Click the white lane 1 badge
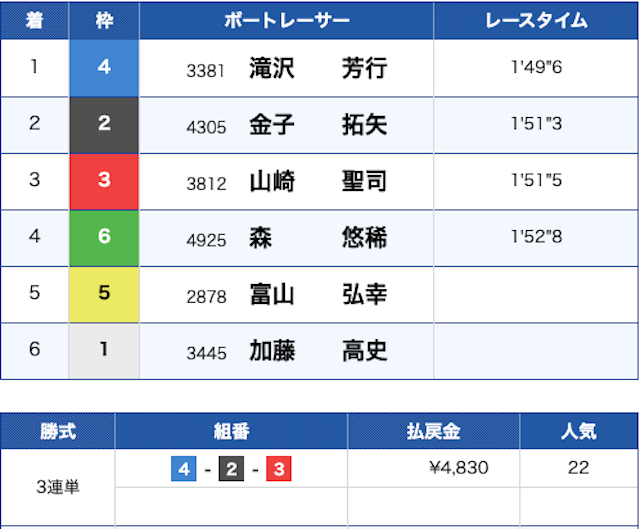640x529 pixels. pos(104,351)
